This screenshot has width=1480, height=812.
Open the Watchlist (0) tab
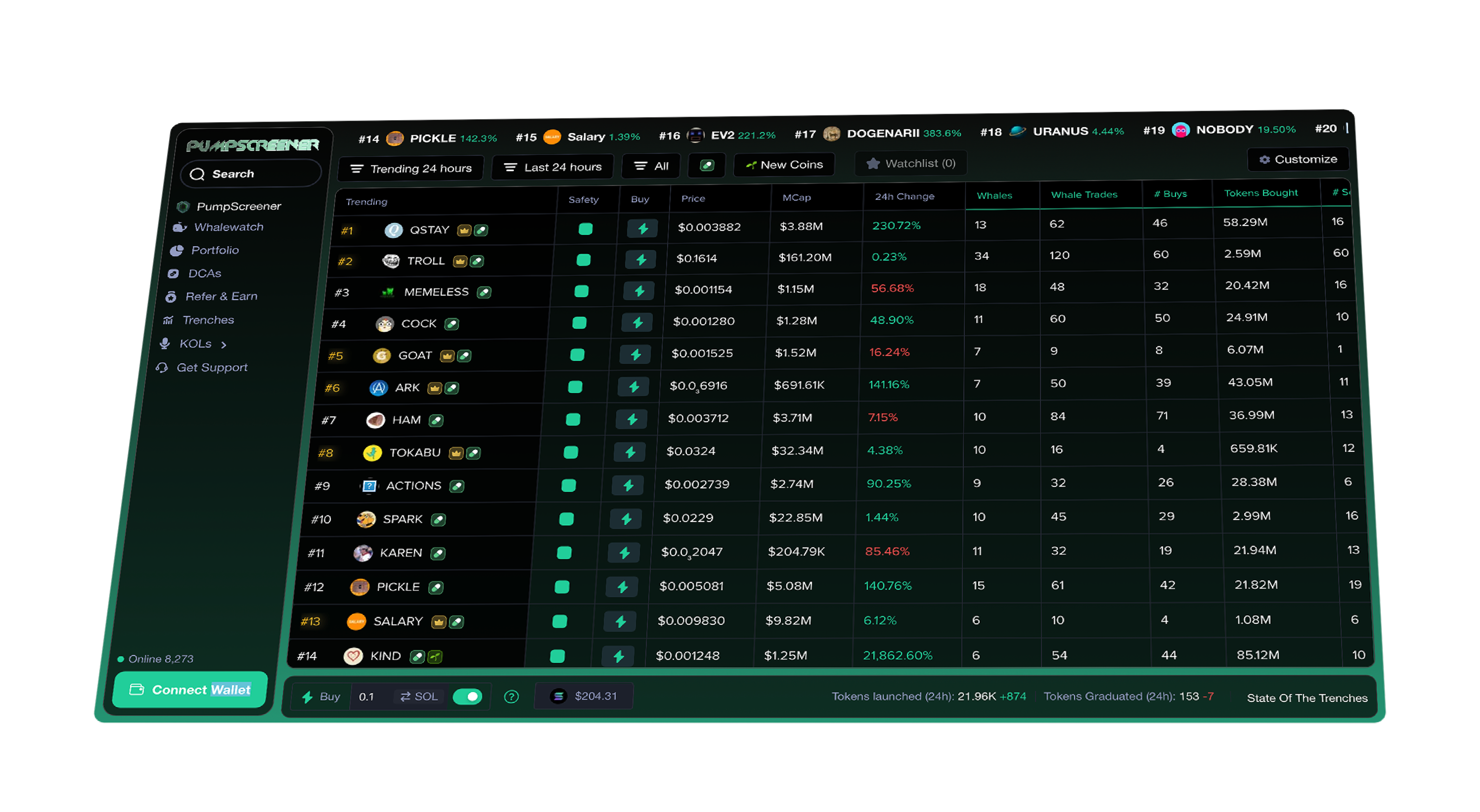click(x=911, y=164)
